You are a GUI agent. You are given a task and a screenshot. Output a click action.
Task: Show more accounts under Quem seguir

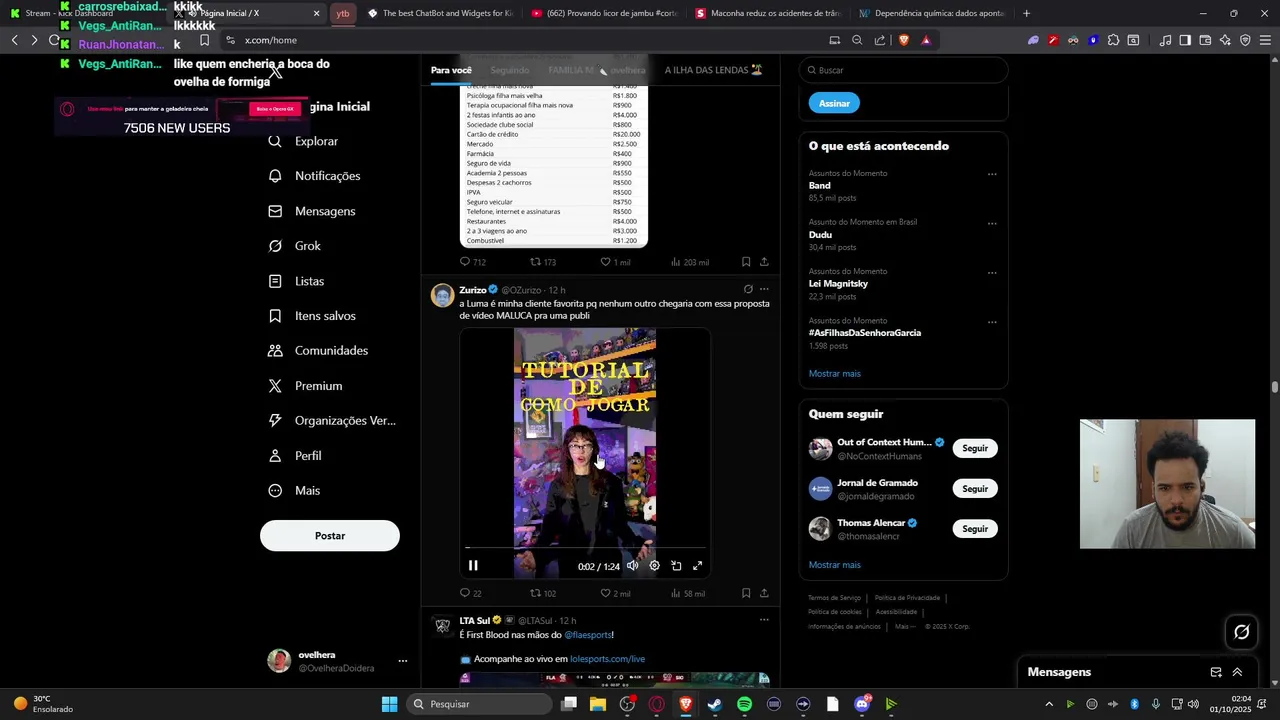[x=834, y=565]
